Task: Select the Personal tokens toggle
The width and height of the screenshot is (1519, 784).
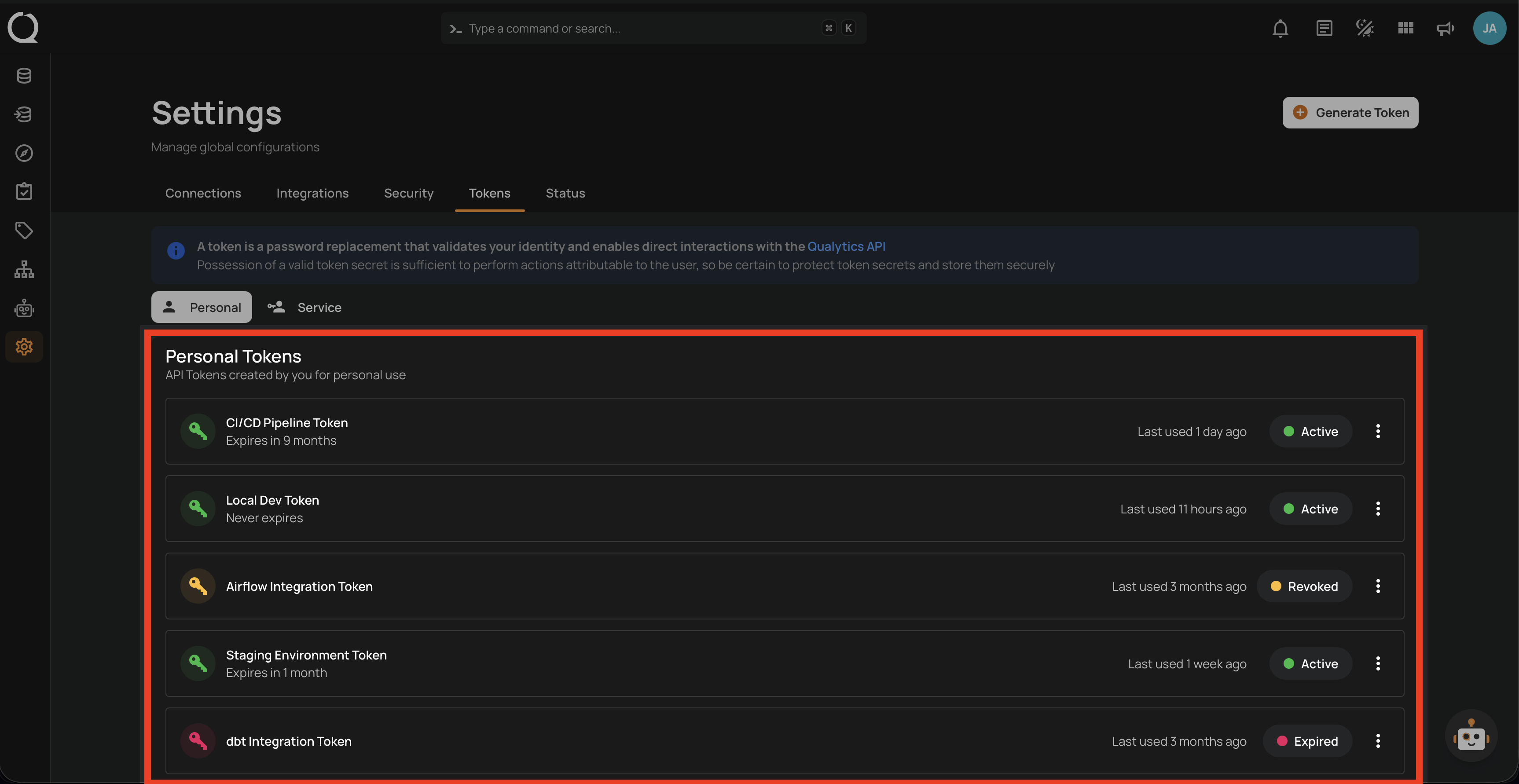Action: pyautogui.click(x=202, y=307)
